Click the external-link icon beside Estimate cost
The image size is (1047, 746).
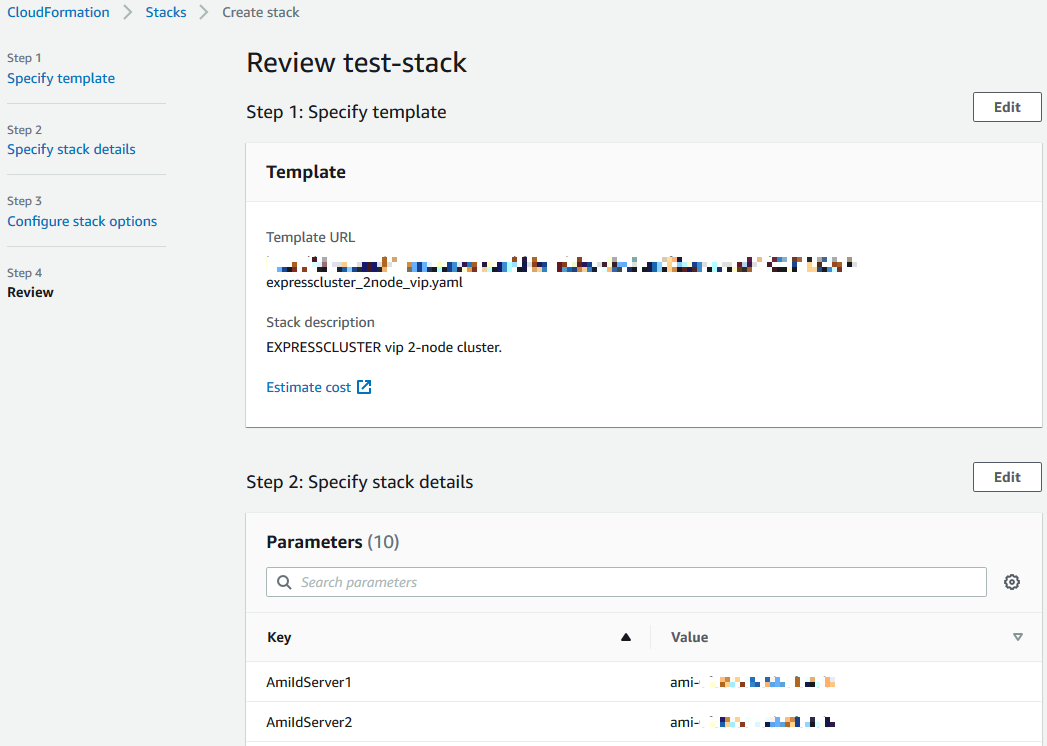coord(363,386)
